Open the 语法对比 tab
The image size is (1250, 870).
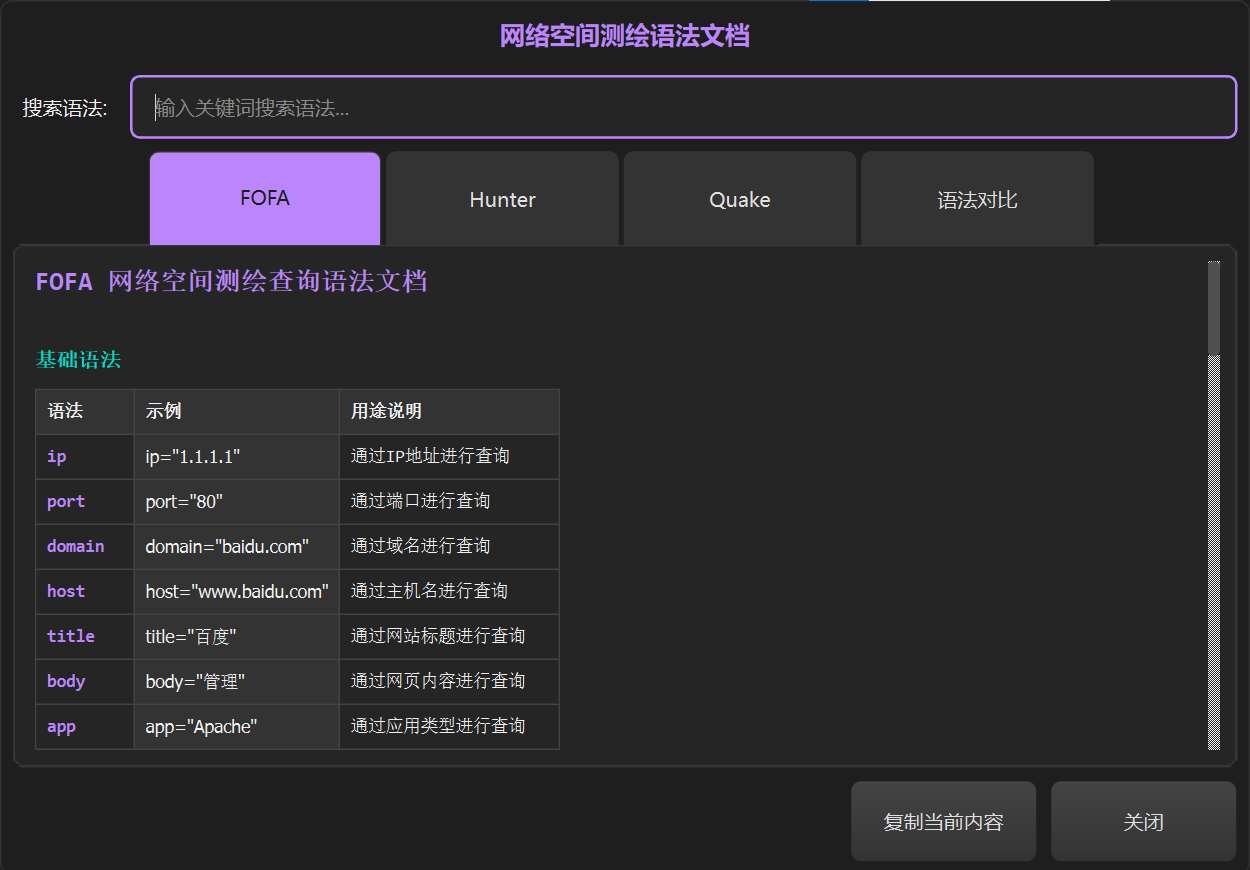(977, 200)
